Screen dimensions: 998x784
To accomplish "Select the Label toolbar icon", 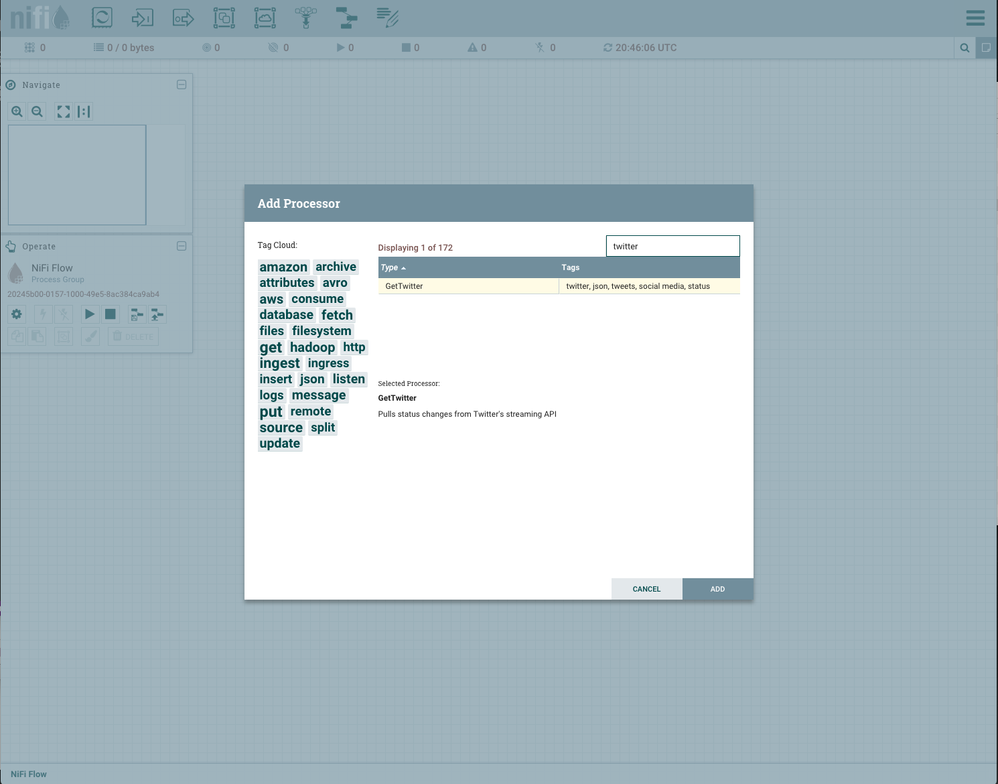I will pyautogui.click(x=387, y=17).
